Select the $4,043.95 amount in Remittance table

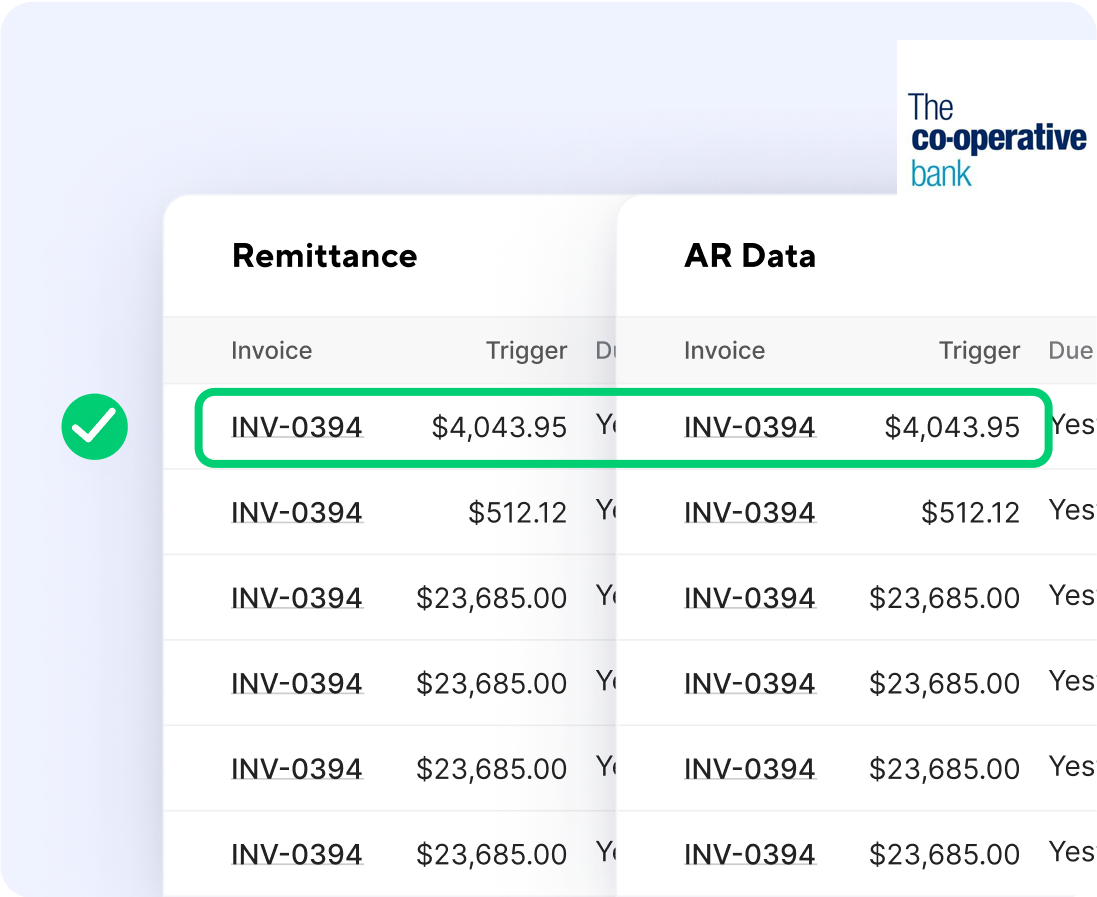pos(499,428)
